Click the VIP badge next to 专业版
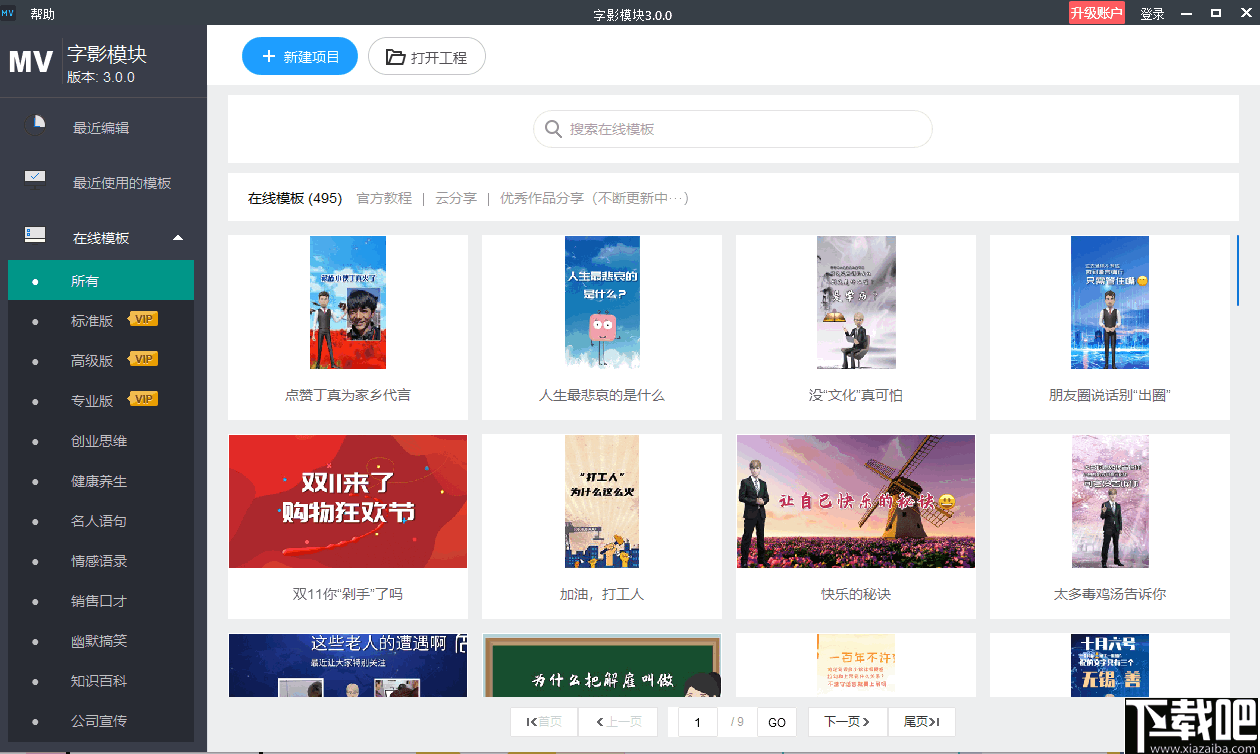Viewport: 1260px width, 754px height. click(x=142, y=399)
